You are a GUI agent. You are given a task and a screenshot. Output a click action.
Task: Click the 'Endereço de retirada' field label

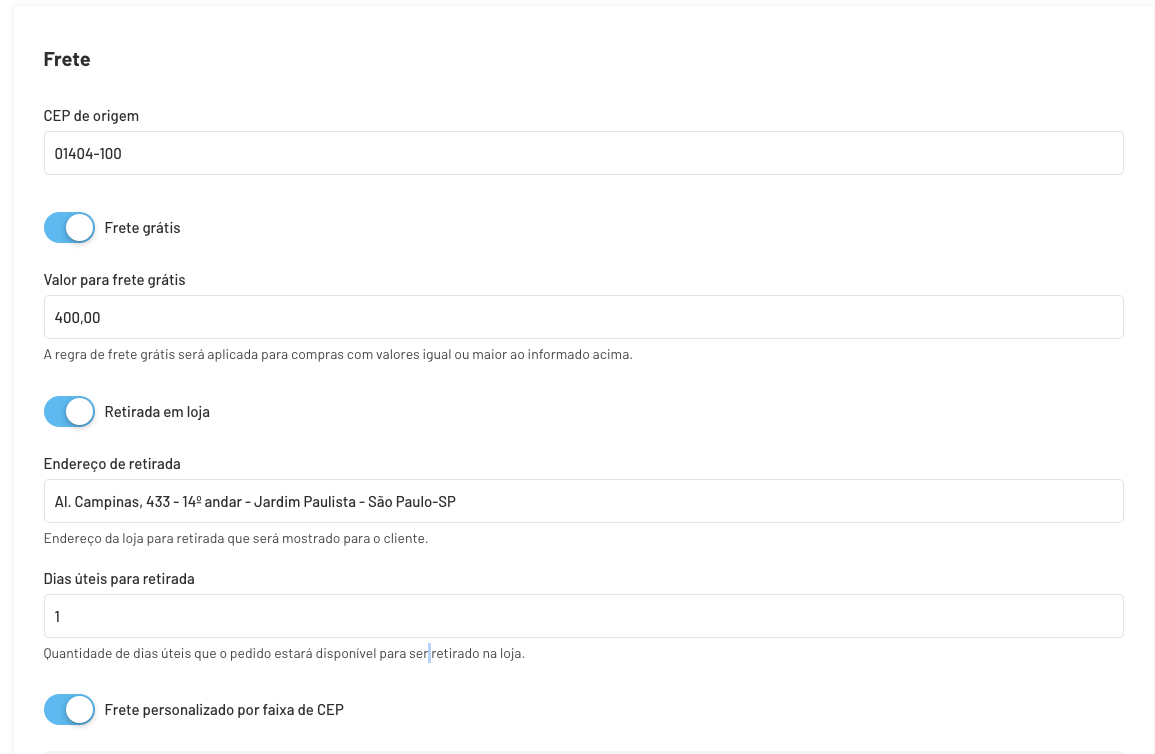(112, 464)
